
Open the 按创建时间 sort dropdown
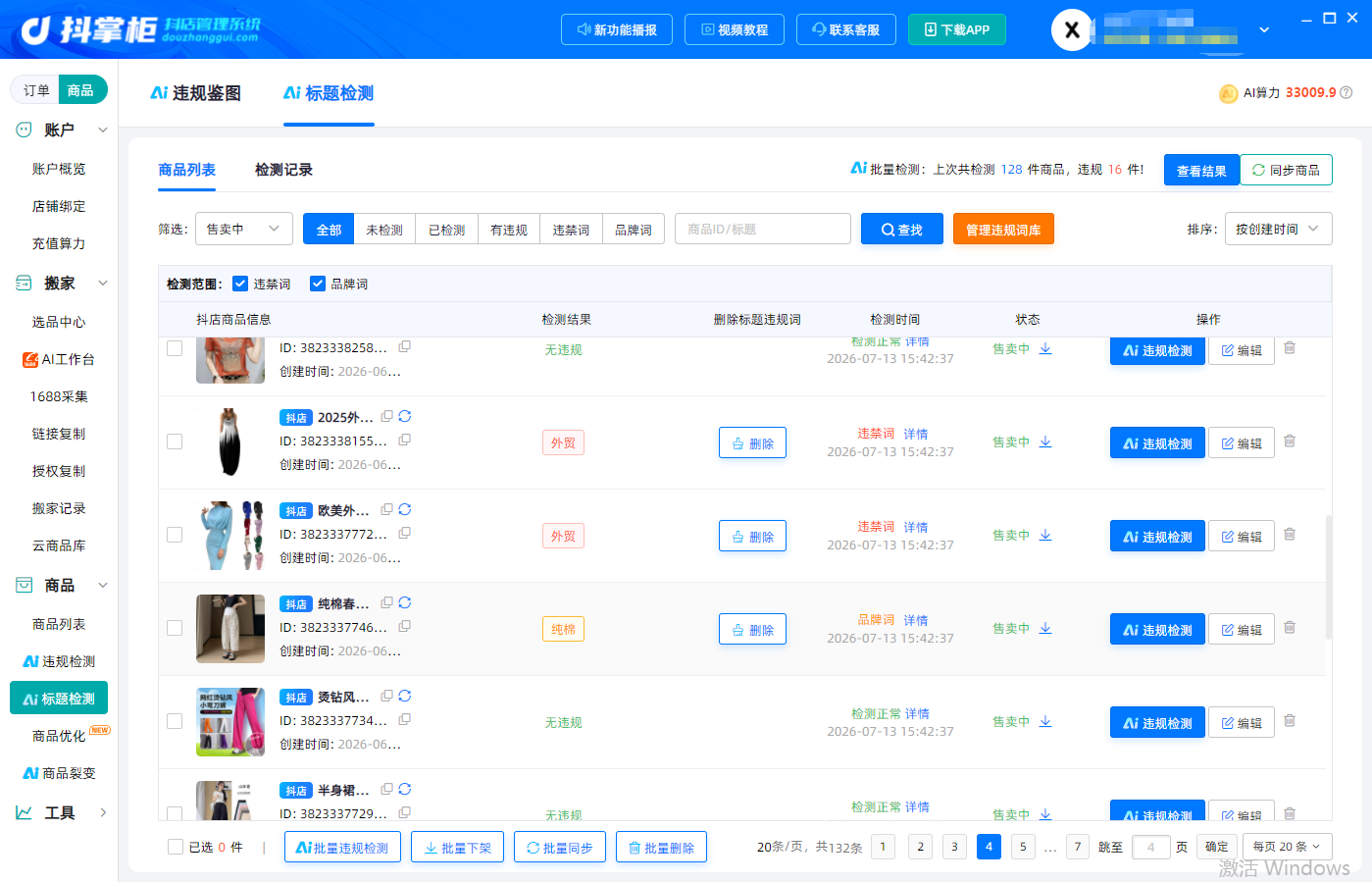(x=1278, y=229)
